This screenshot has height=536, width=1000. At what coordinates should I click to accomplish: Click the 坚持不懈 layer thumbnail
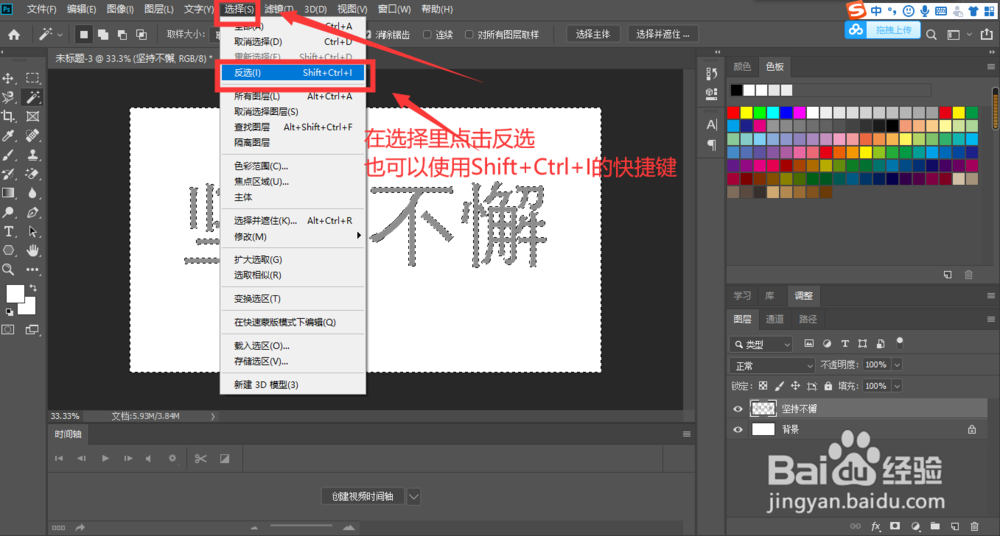pyautogui.click(x=763, y=408)
